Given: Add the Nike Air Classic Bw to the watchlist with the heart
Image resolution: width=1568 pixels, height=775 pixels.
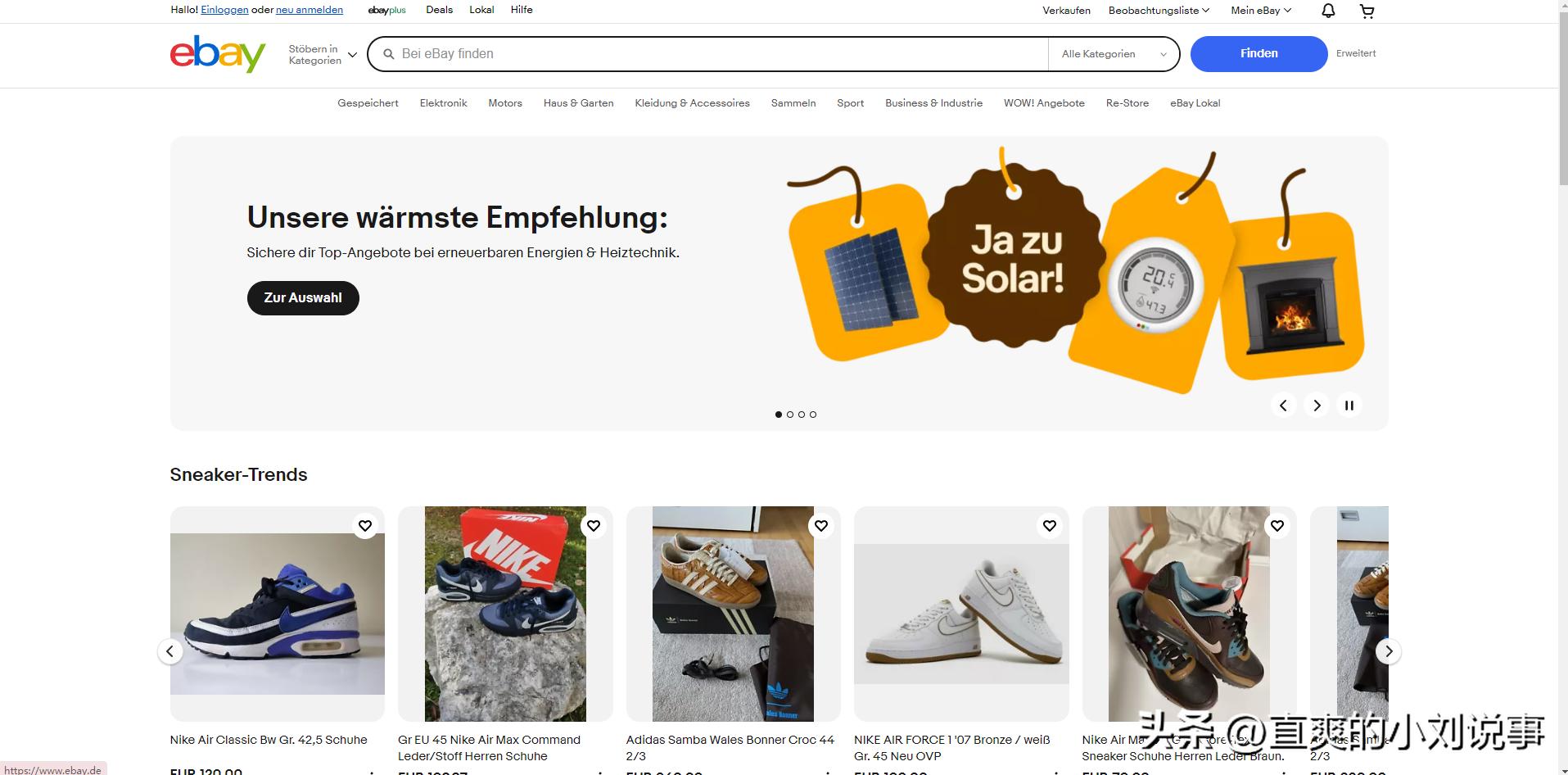Looking at the screenshot, I should (x=365, y=526).
